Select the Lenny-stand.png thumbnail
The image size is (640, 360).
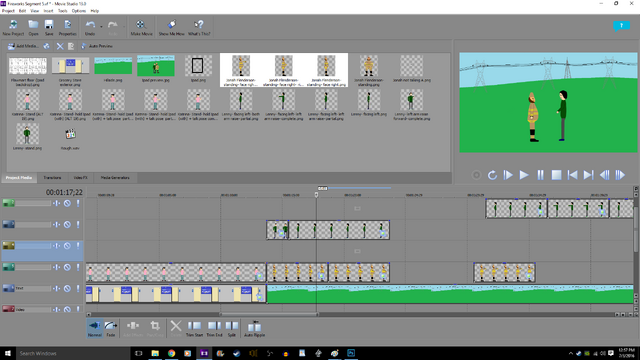[x=27, y=138]
